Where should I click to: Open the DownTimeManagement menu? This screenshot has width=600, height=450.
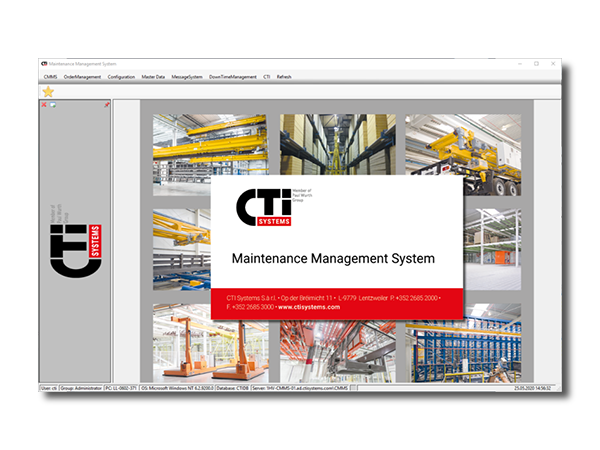[233, 77]
